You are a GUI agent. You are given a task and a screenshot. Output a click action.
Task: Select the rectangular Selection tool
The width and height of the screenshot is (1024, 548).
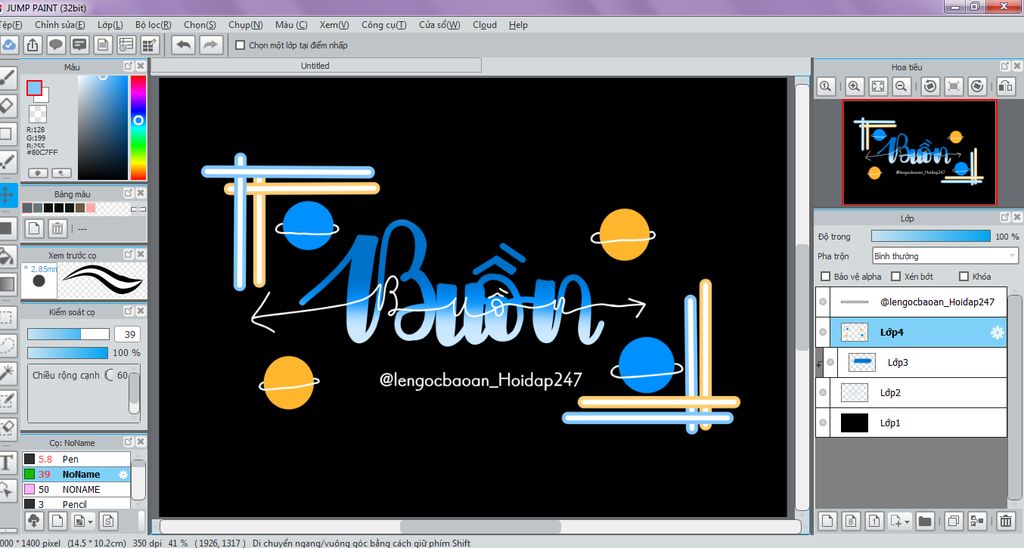(7, 317)
